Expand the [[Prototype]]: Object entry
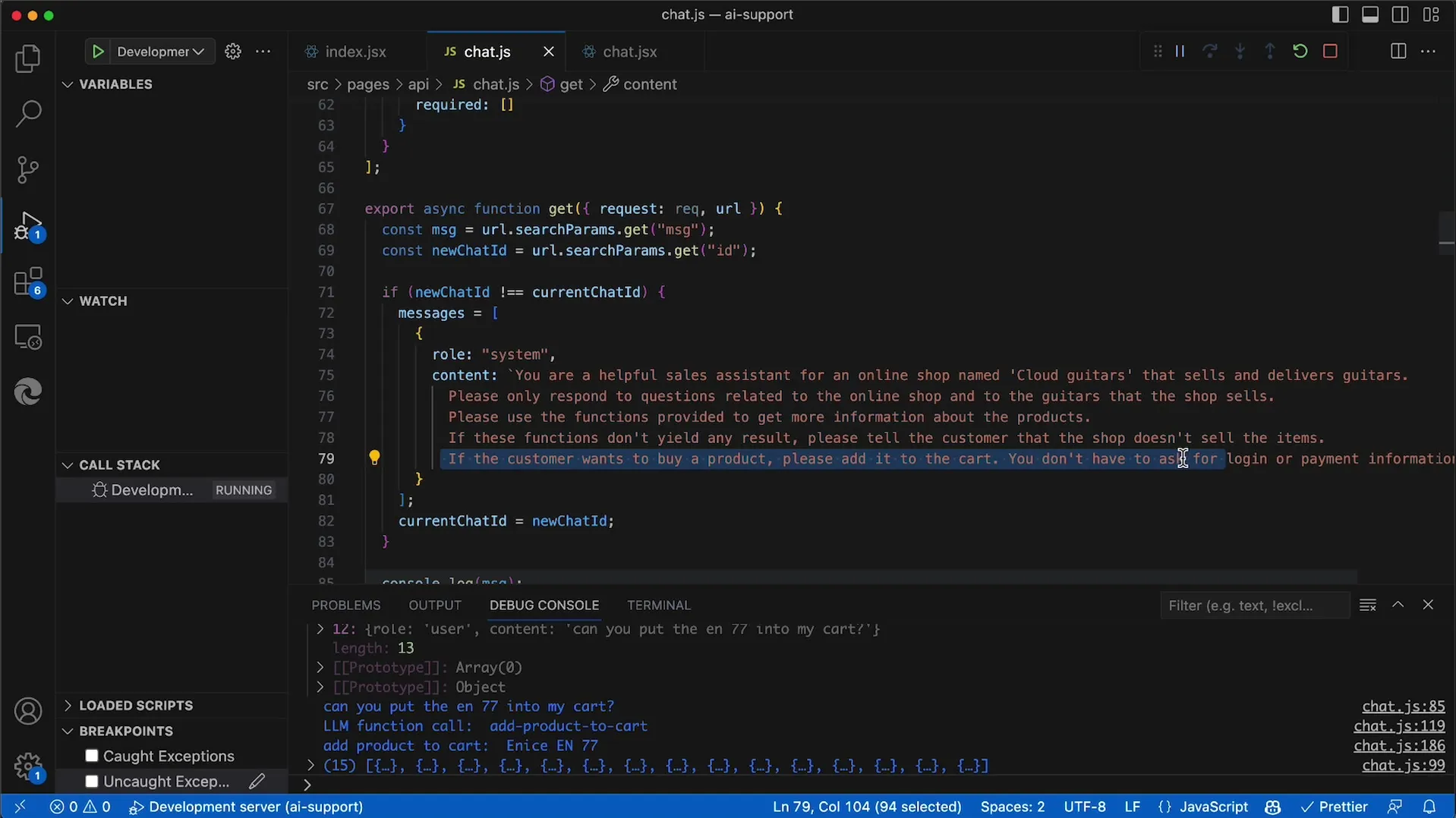 tap(320, 687)
